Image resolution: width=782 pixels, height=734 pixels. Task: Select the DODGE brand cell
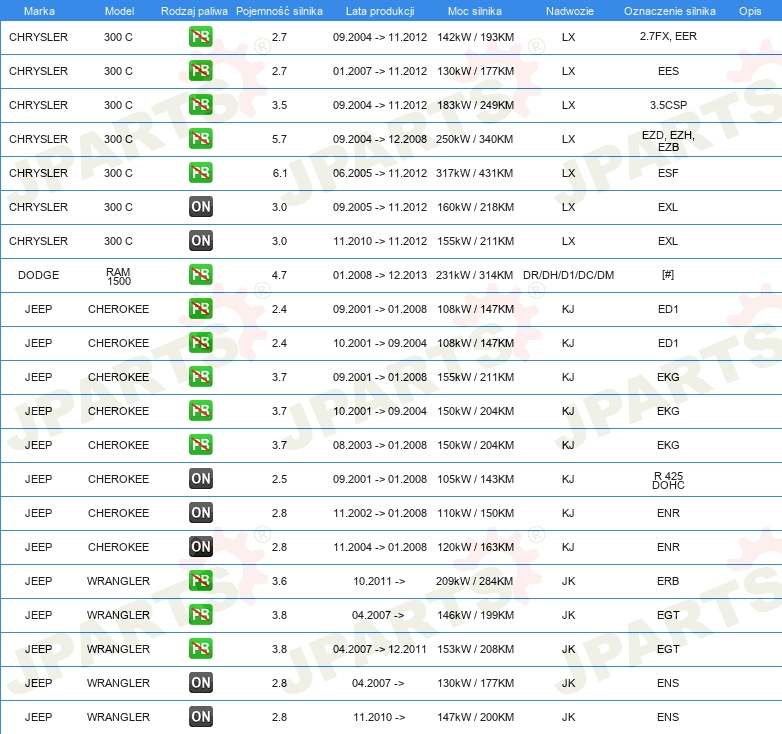pyautogui.click(x=38, y=275)
